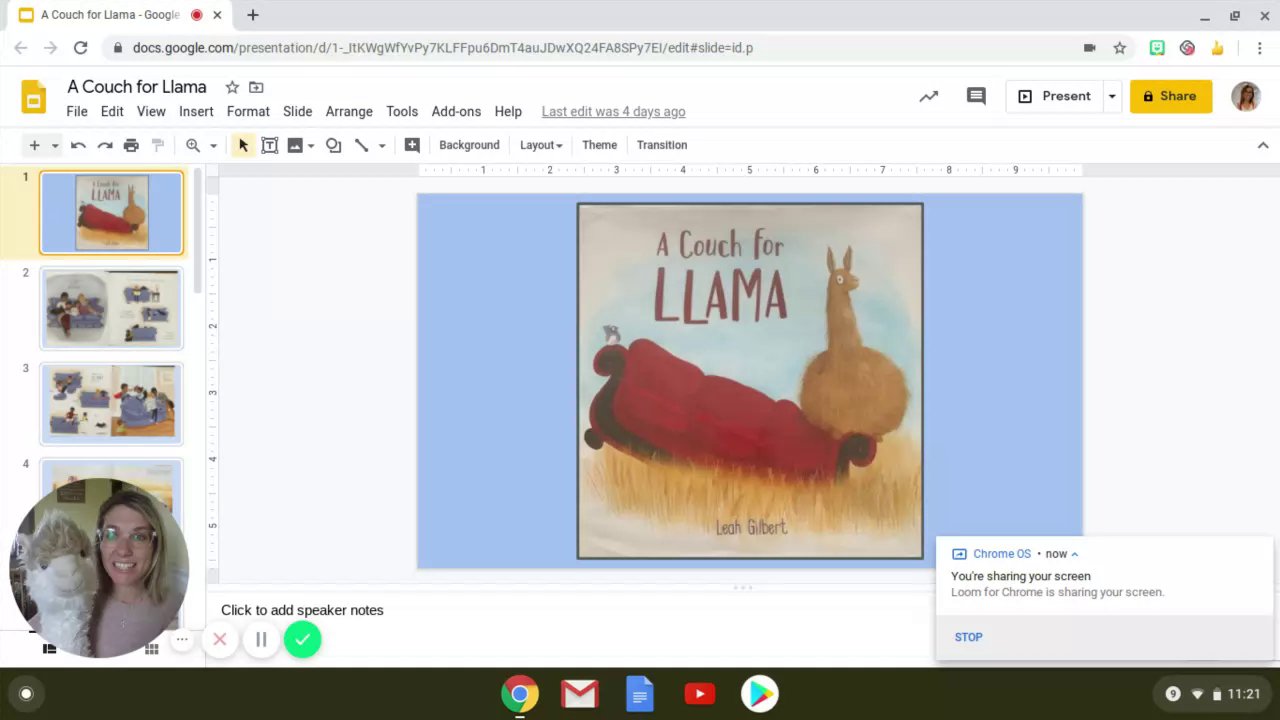The width and height of the screenshot is (1280, 720).
Task: Activate the Paint format tool
Action: (x=157, y=145)
